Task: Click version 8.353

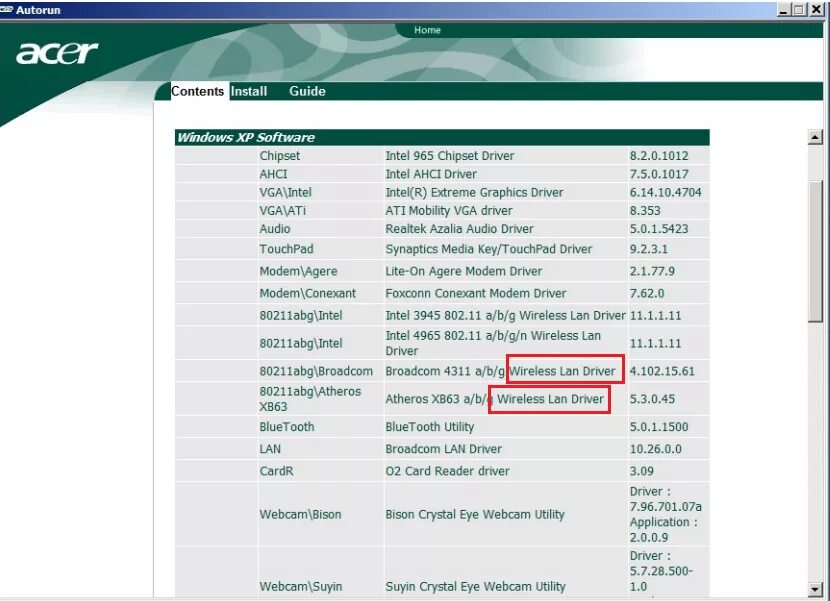Action: point(644,210)
